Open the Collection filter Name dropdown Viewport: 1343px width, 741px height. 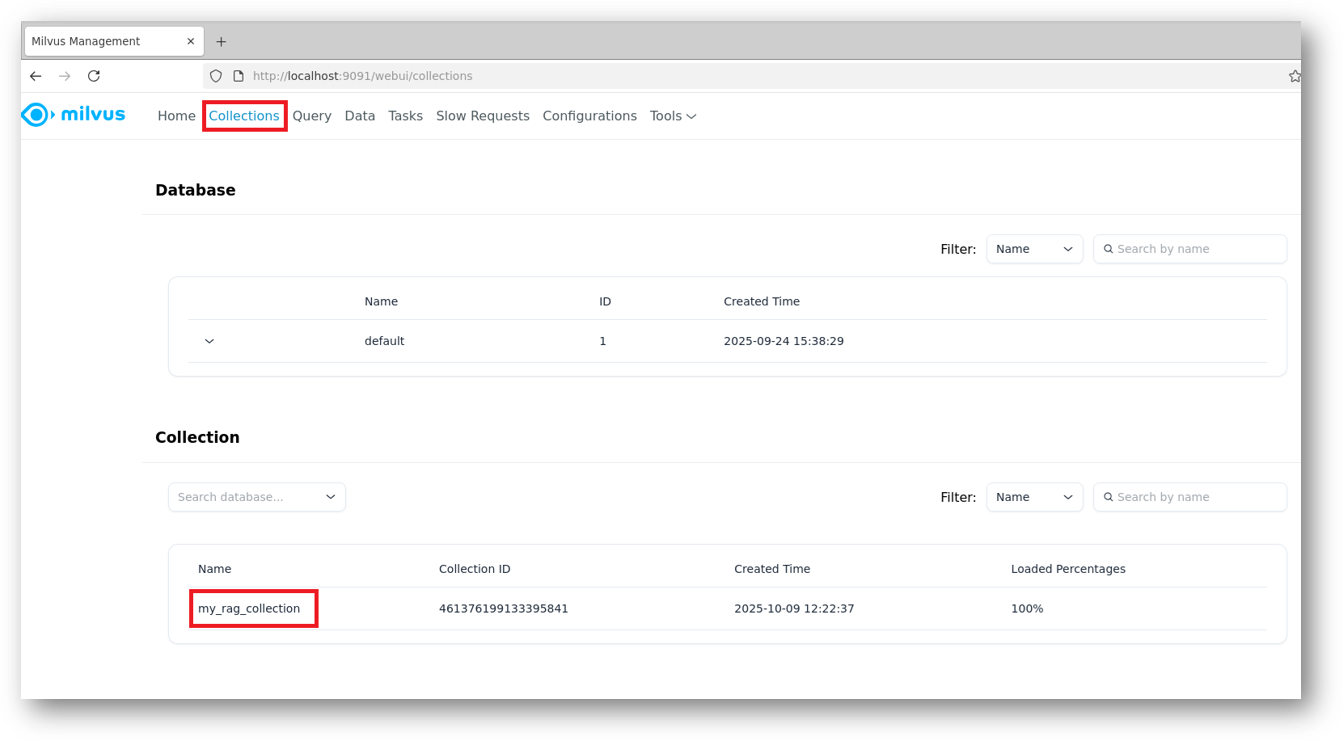point(1034,497)
